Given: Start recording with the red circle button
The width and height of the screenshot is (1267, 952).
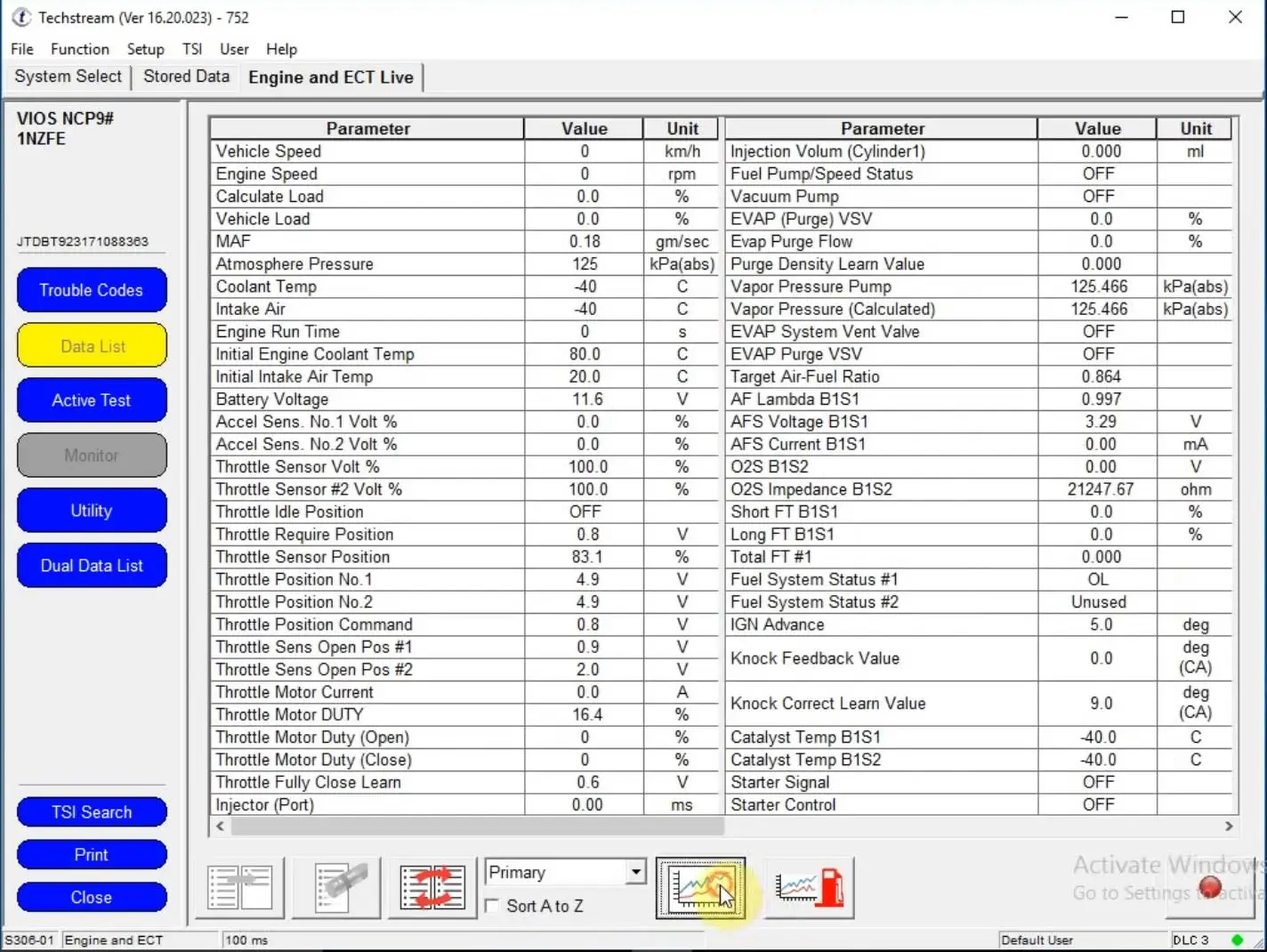Looking at the screenshot, I should [x=1210, y=887].
